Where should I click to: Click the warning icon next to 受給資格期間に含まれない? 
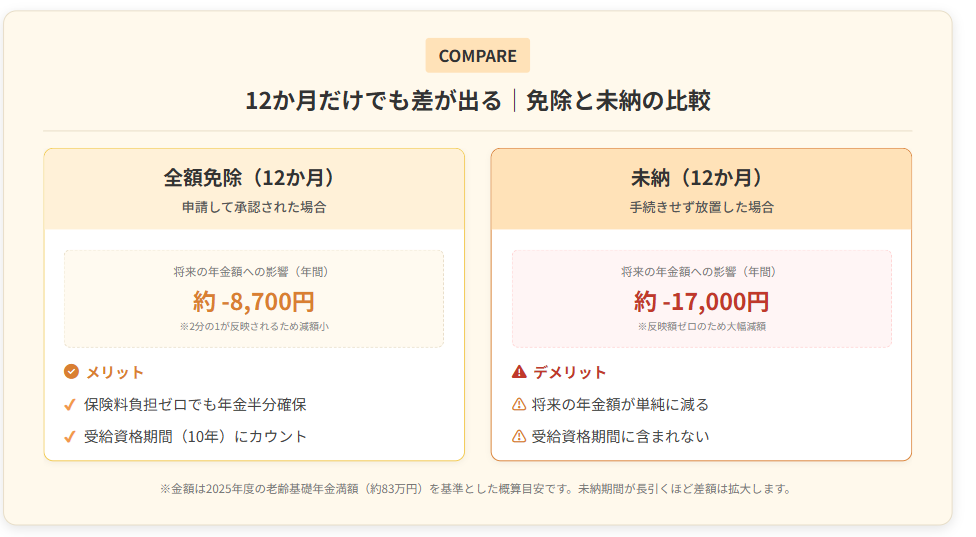519,437
